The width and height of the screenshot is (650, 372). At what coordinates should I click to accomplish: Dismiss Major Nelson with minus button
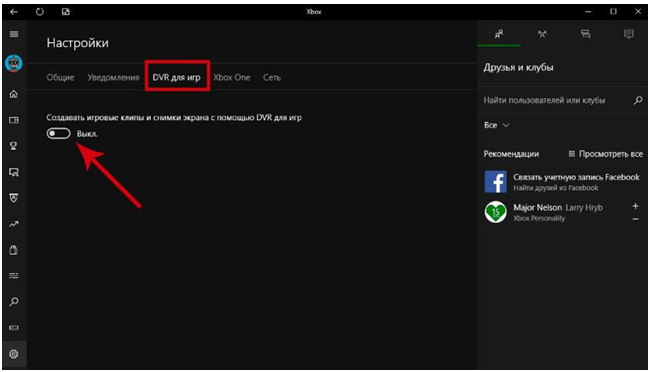tap(635, 219)
